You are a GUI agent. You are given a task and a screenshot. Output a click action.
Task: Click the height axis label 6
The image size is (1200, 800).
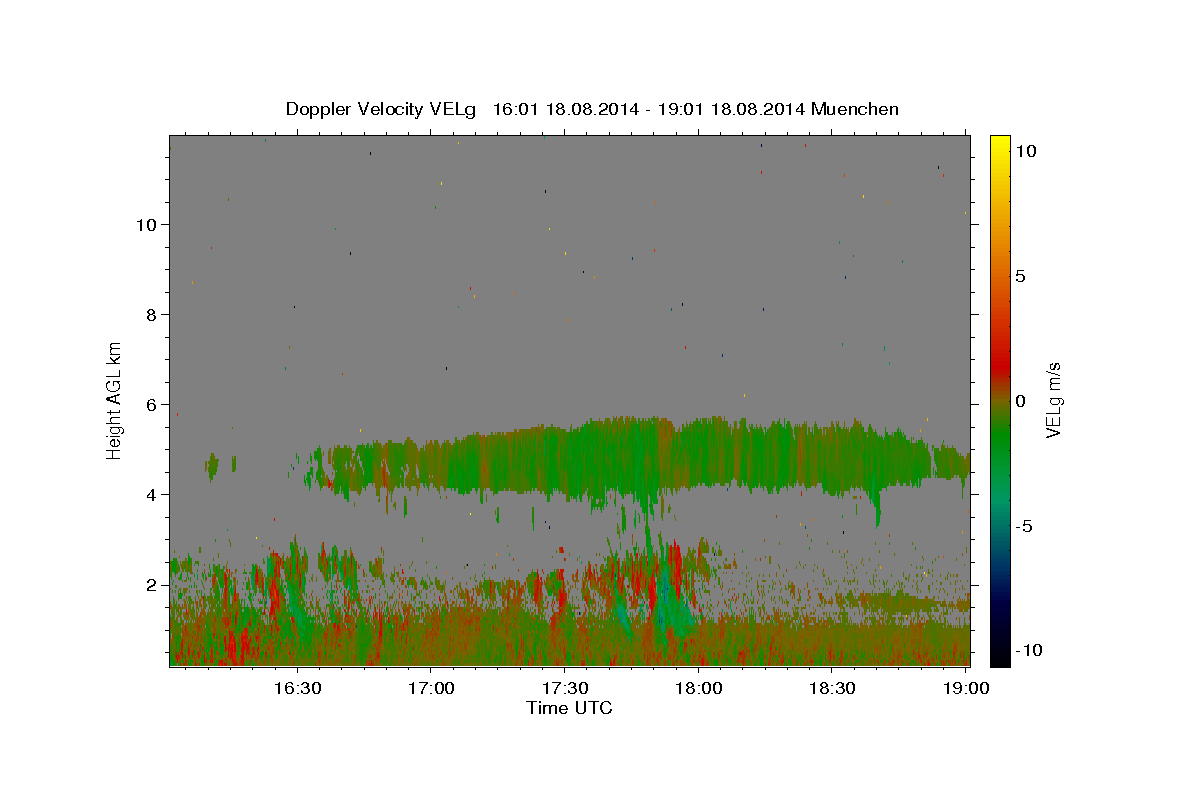(153, 404)
